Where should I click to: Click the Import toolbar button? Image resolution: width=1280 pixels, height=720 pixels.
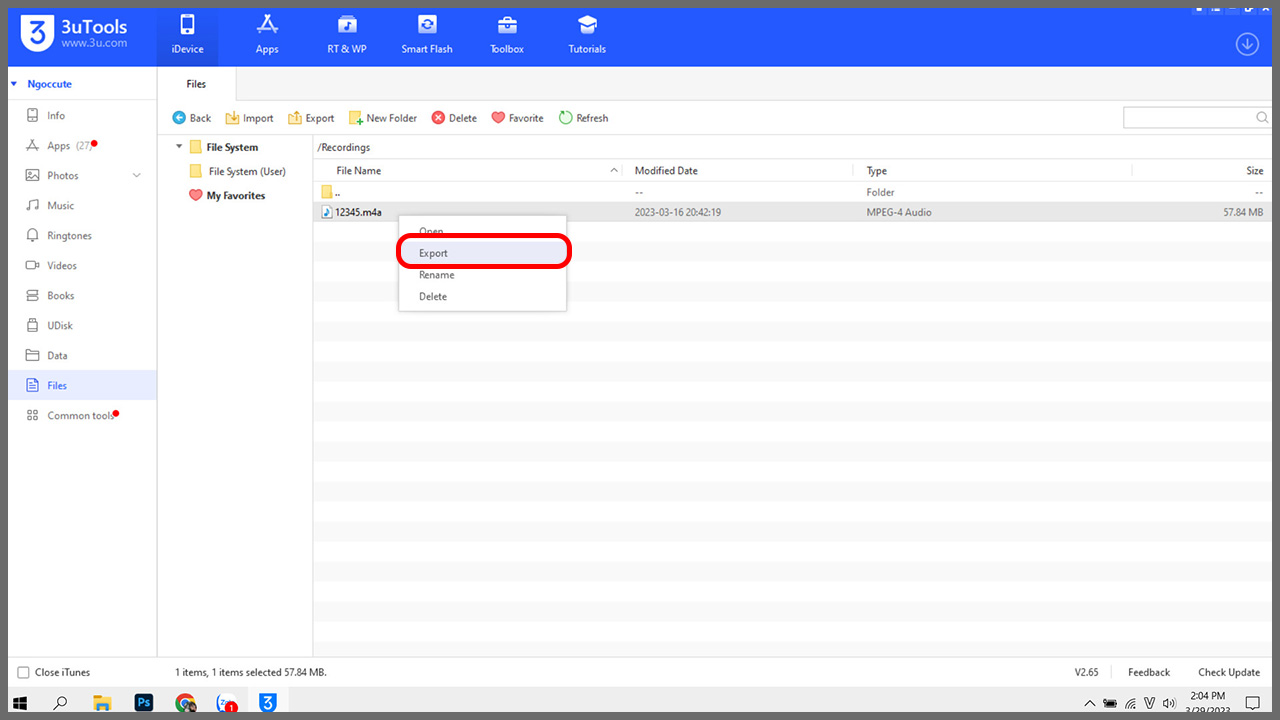click(x=249, y=118)
